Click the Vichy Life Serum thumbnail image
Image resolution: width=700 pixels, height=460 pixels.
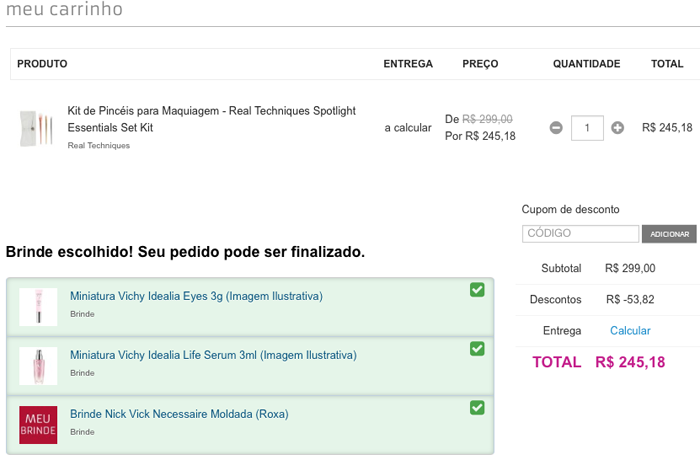38,366
